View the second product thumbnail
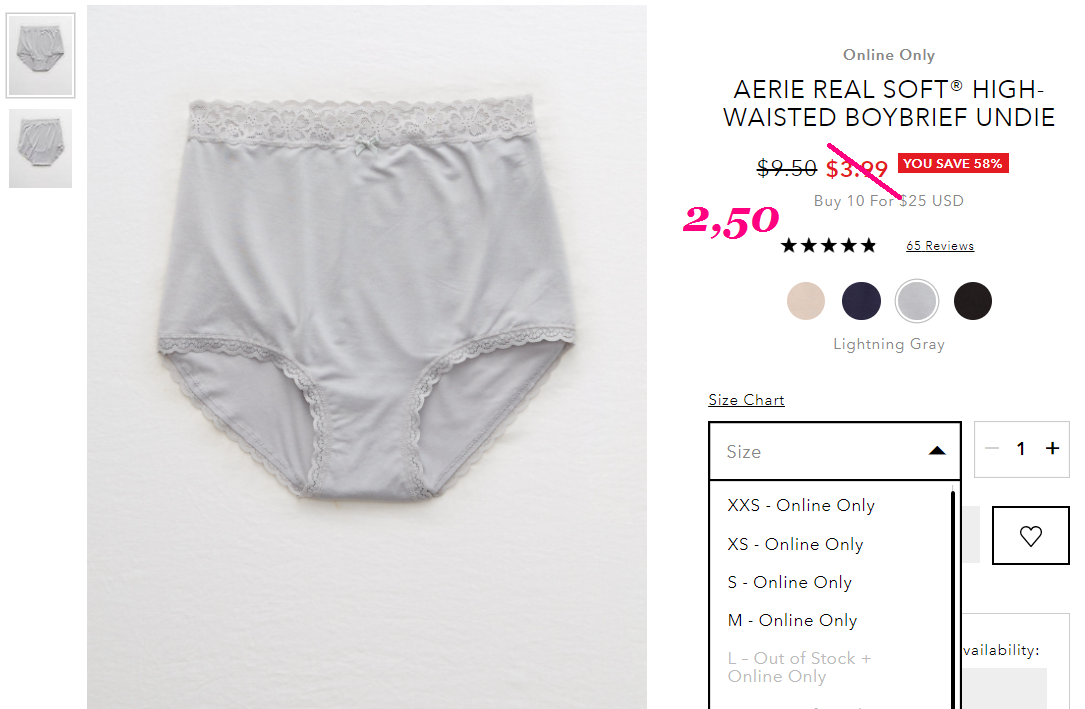The image size is (1085, 709). [x=40, y=148]
